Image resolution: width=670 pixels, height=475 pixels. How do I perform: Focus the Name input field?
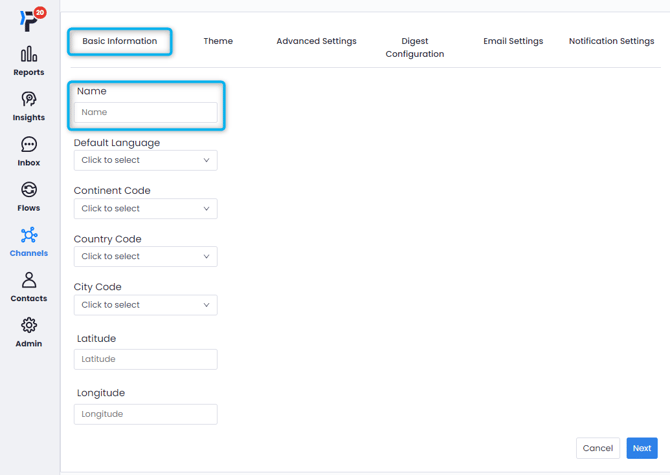(x=145, y=113)
